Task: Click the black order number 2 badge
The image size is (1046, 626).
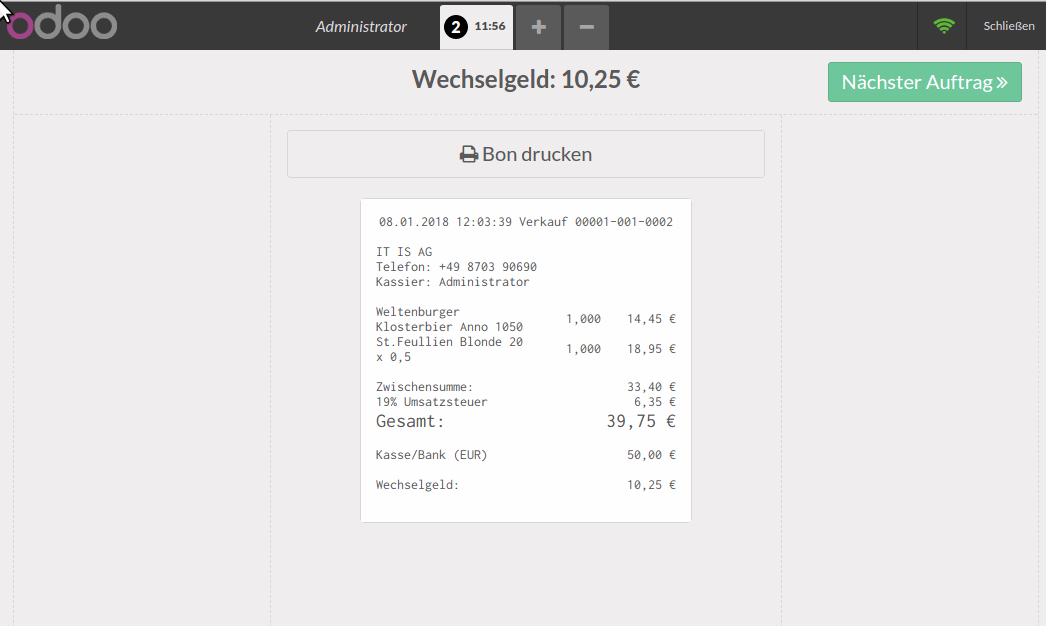Action: click(x=457, y=27)
